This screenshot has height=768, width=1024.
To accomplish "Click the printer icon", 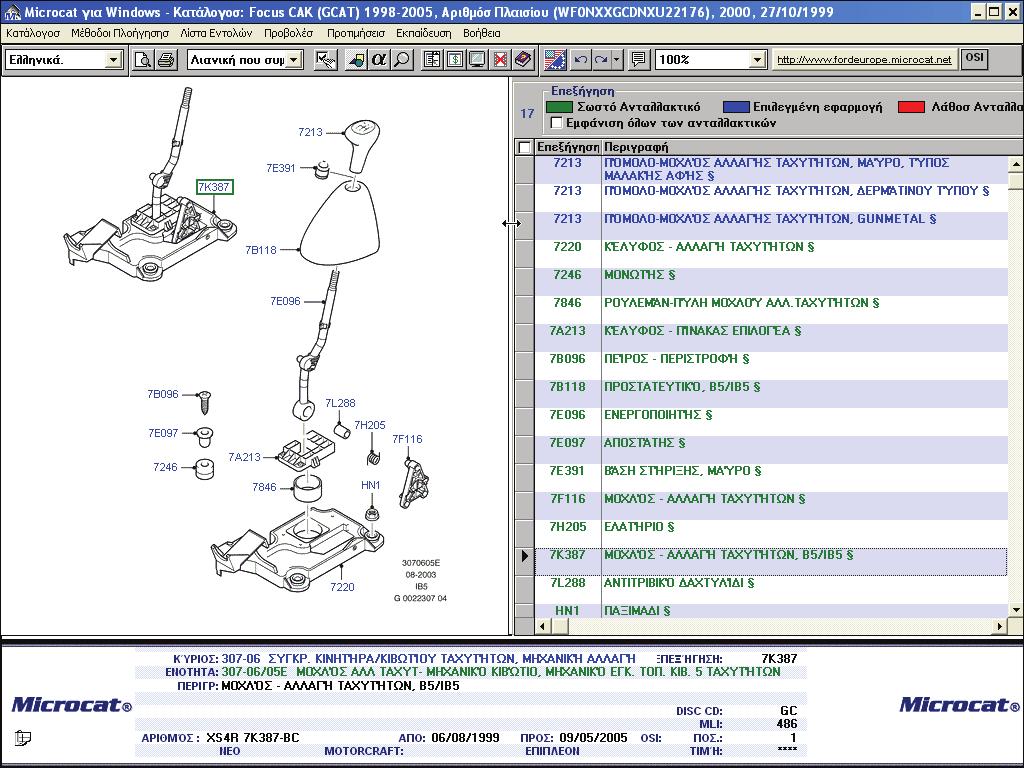I will click(x=166, y=60).
